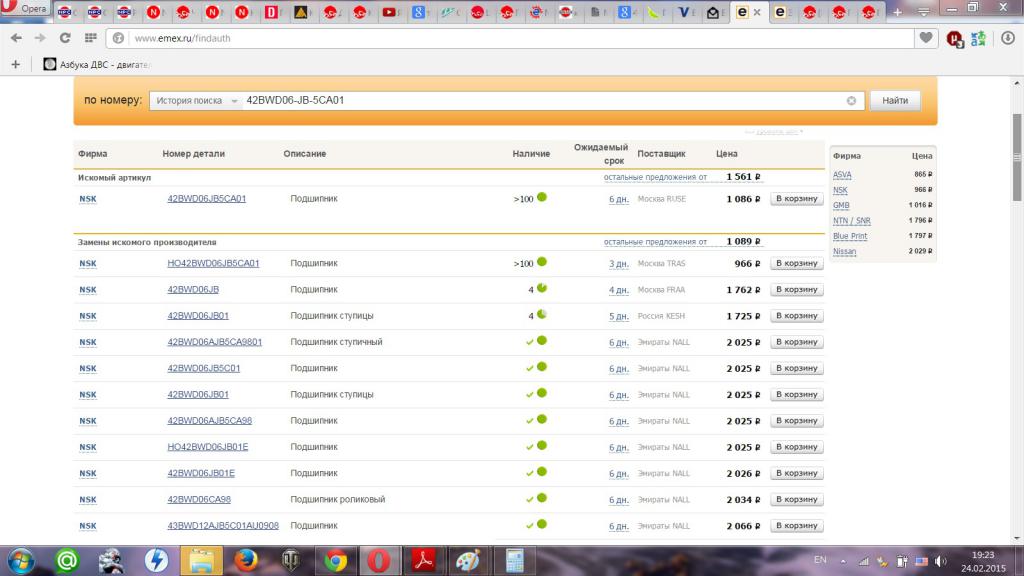
Task: Open the downloads arrow icon
Action: coord(1008,38)
